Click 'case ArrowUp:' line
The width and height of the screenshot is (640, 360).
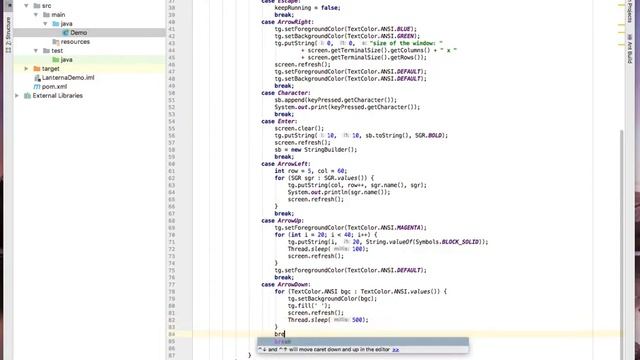[x=282, y=220]
